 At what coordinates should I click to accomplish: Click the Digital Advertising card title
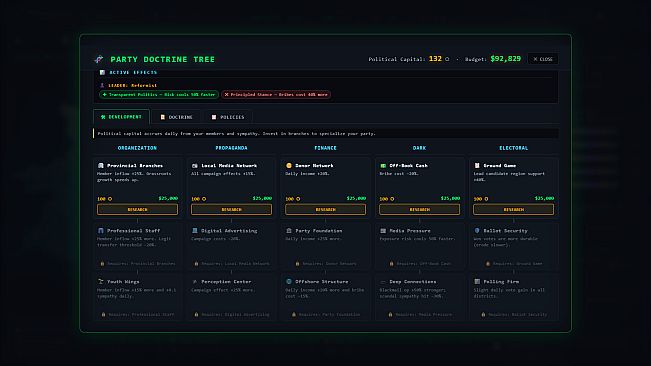click(229, 231)
